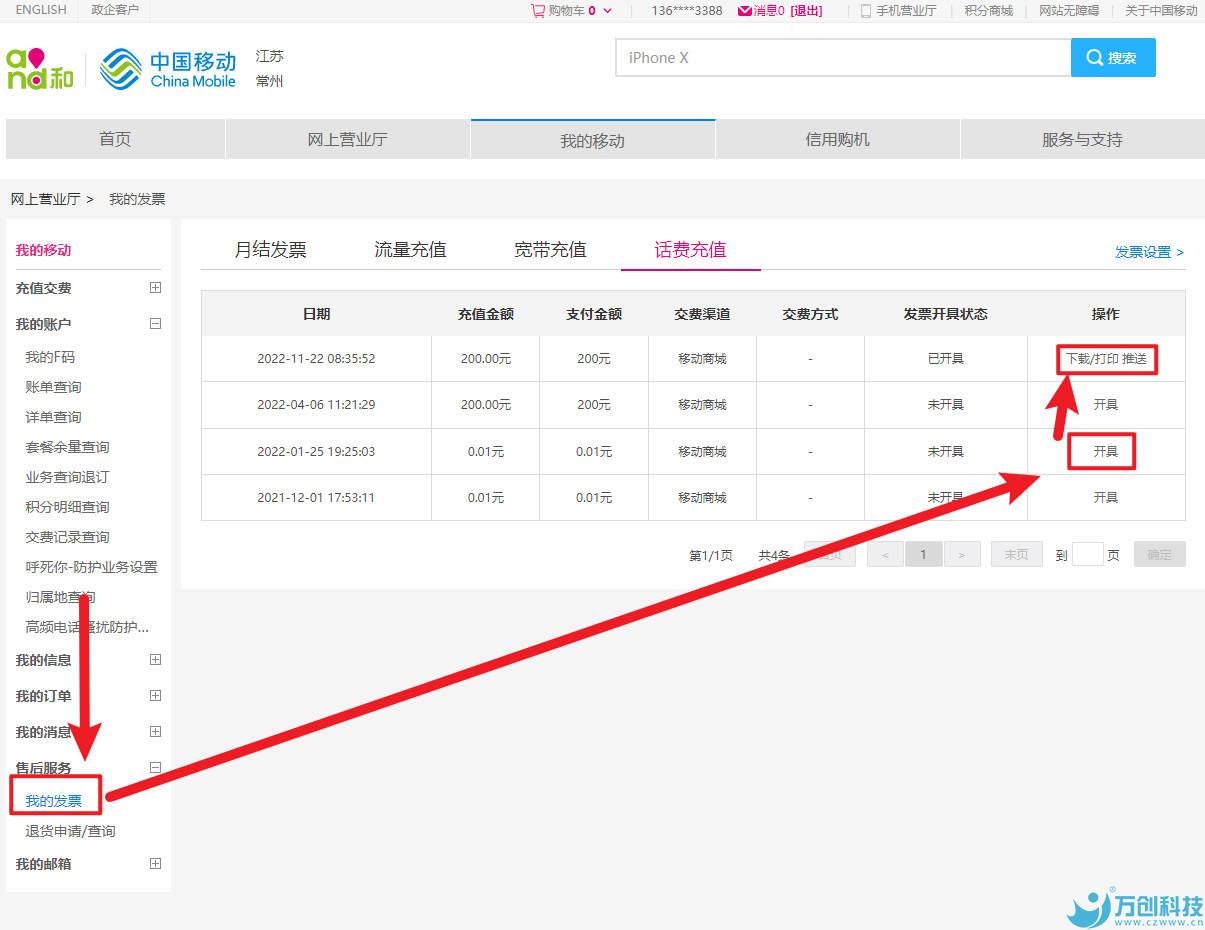Expand the 充值交费 sidebar section
The image size is (1205, 930).
pyautogui.click(x=155, y=288)
